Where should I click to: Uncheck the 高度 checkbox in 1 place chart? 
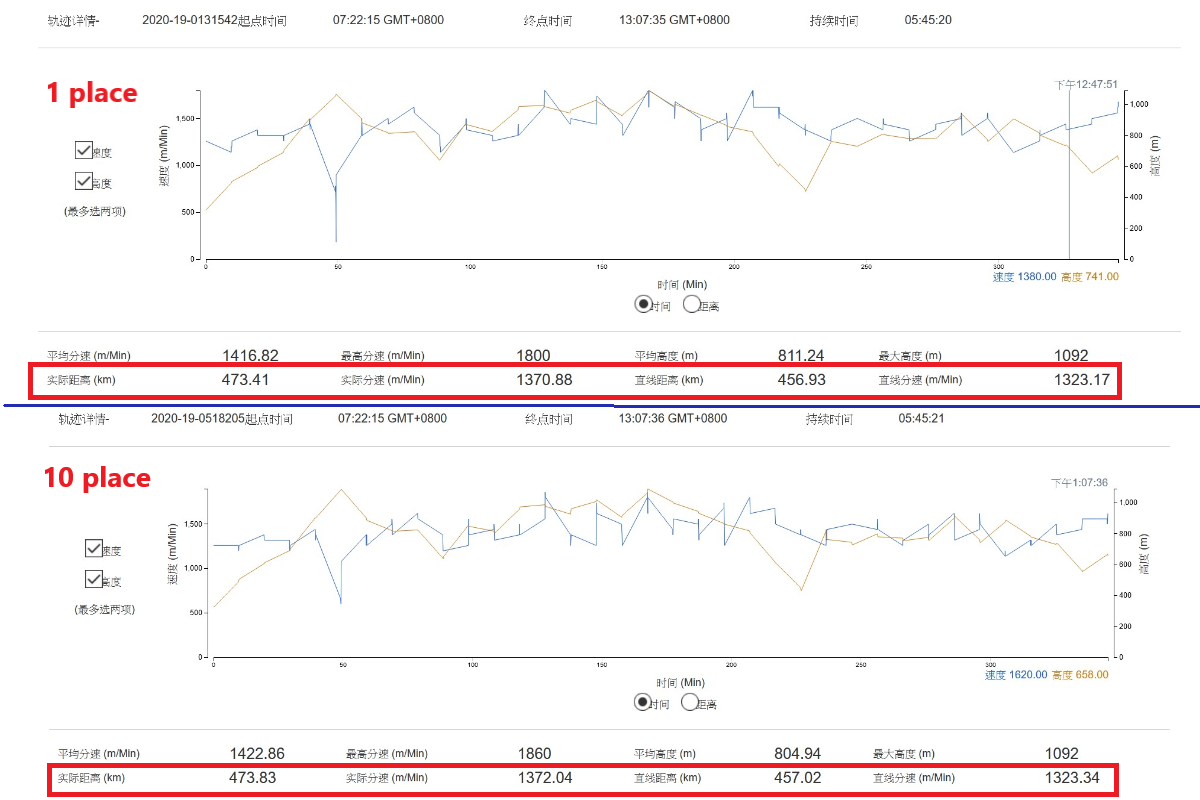click(x=83, y=181)
